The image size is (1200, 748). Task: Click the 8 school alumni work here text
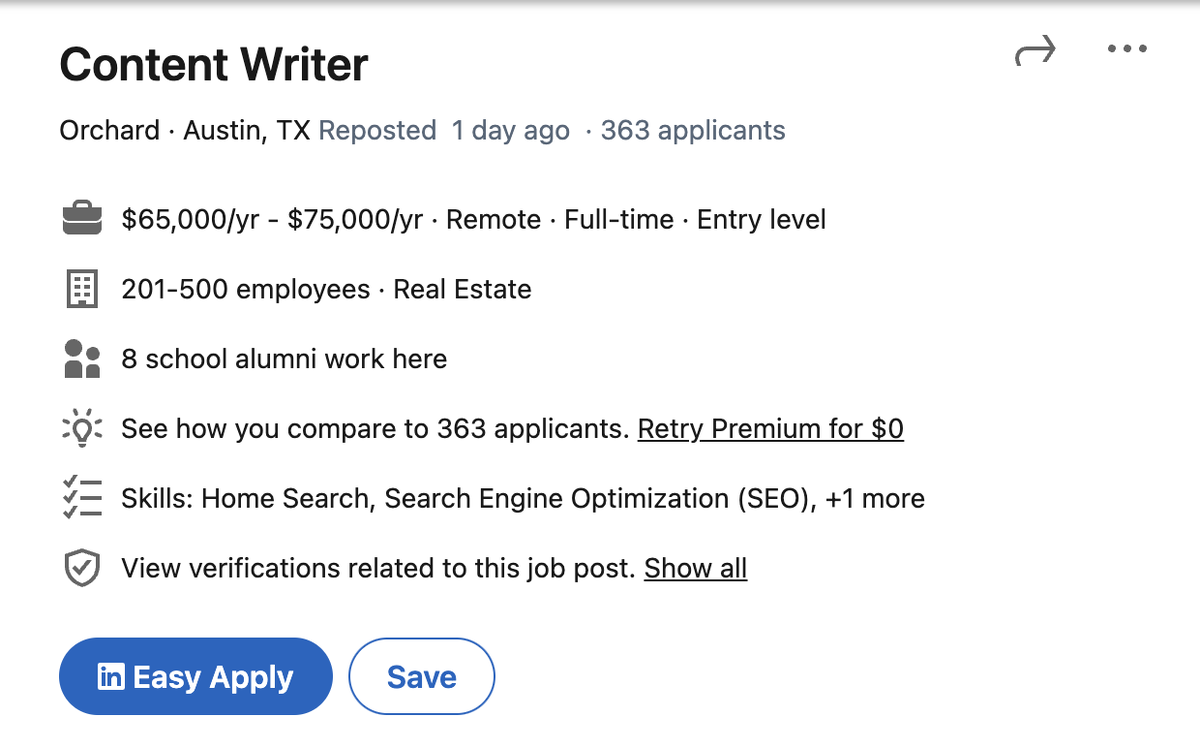coord(284,359)
